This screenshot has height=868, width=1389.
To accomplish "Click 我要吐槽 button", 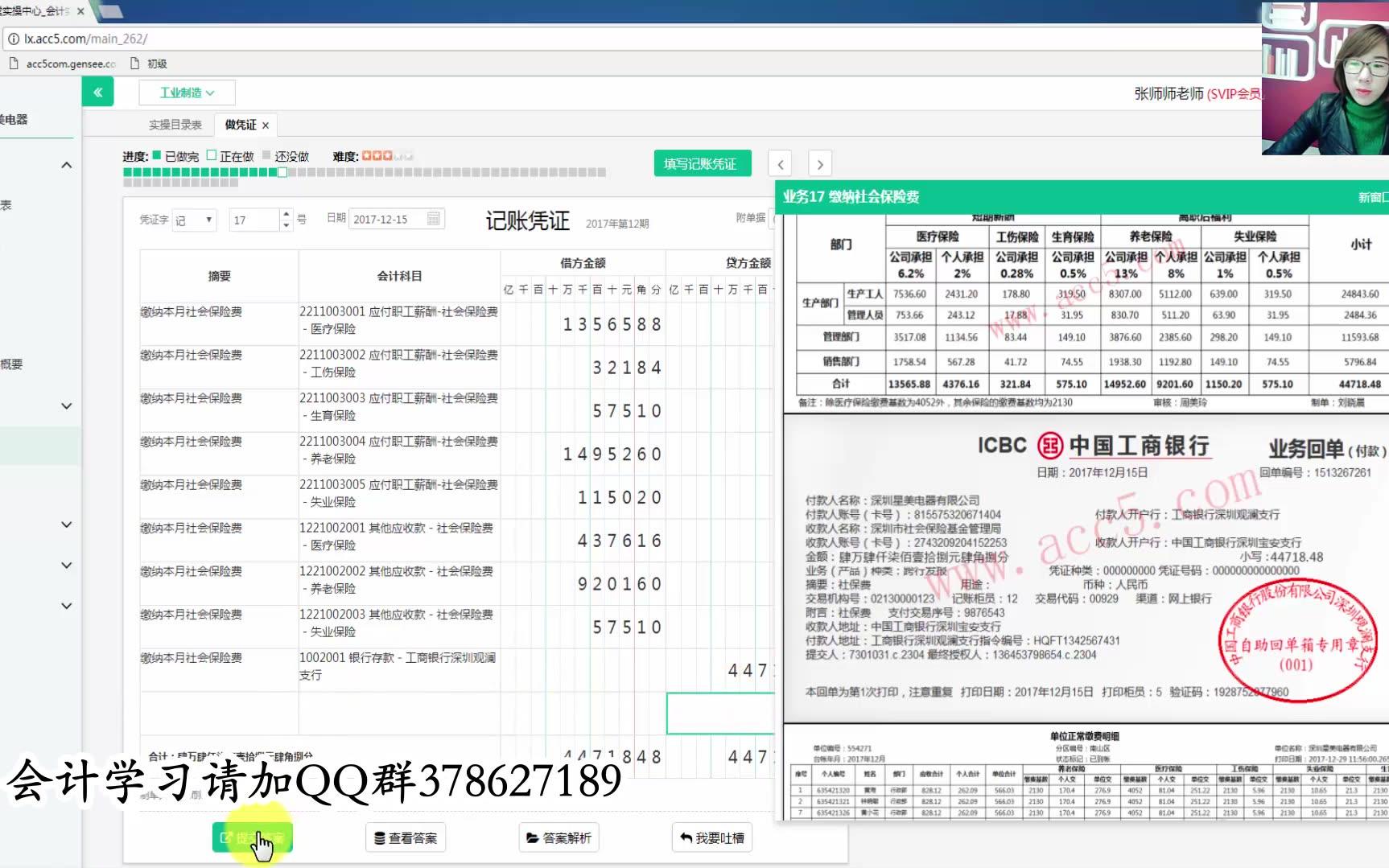I will tap(712, 837).
